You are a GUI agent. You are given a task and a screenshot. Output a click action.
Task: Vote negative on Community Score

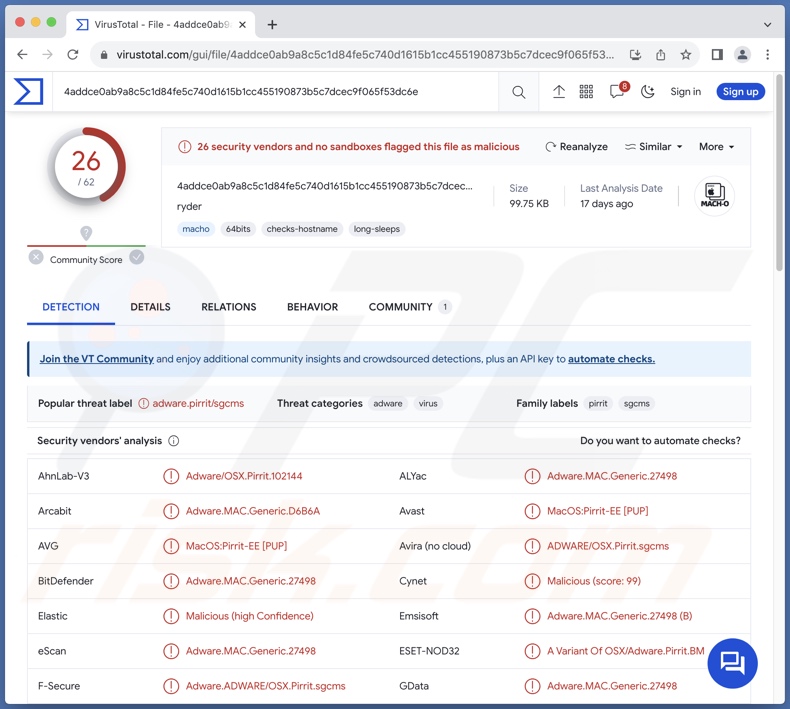[36, 257]
